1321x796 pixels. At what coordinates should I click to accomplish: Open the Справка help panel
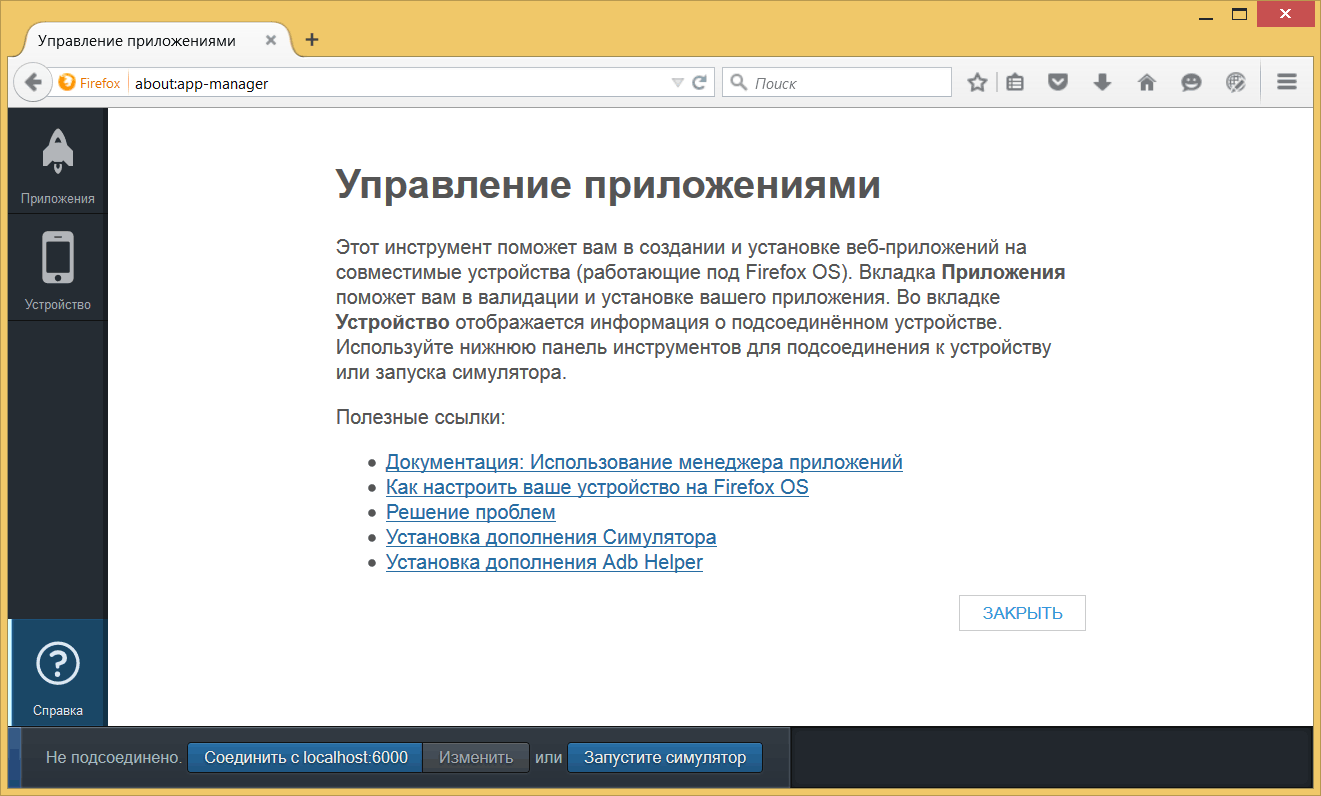(x=57, y=672)
